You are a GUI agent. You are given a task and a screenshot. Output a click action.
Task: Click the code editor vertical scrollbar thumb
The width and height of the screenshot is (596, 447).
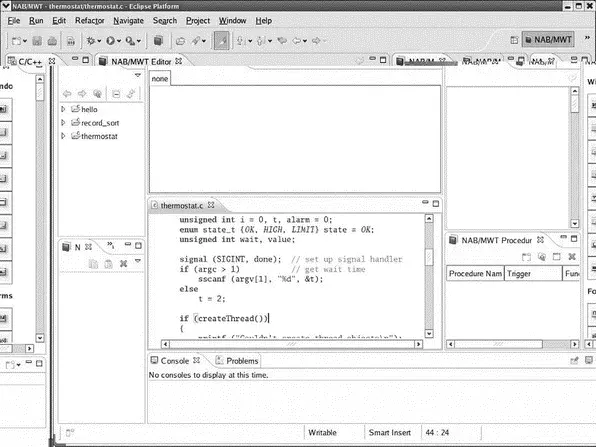[429, 257]
